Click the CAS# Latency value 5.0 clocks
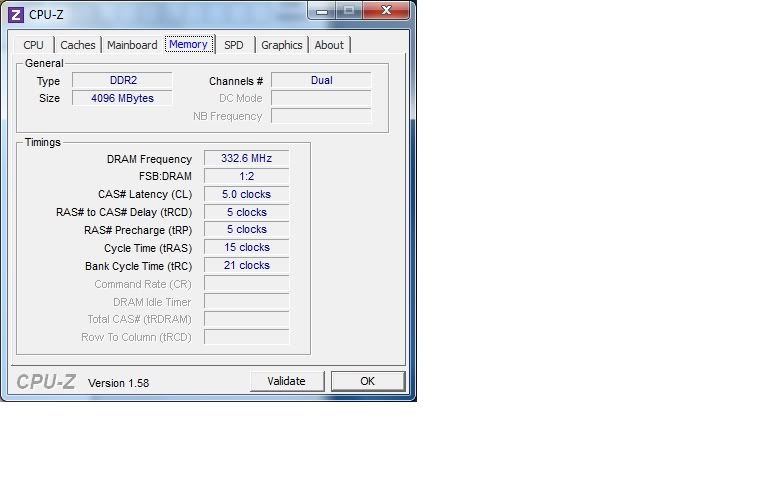The height and width of the screenshot is (480, 768). coord(246,194)
